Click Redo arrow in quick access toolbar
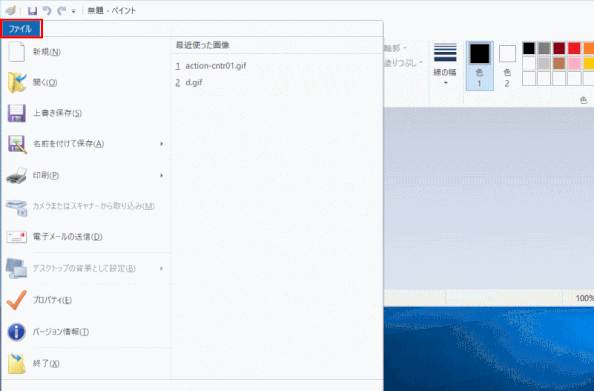The height and width of the screenshot is (391, 594). (61, 11)
